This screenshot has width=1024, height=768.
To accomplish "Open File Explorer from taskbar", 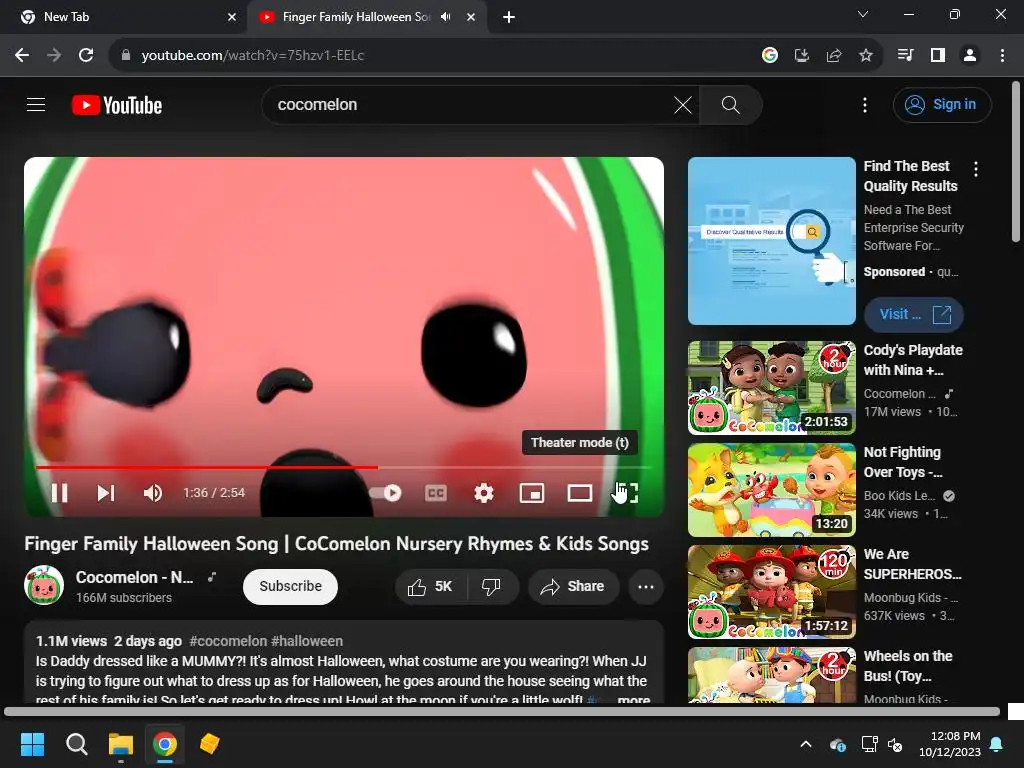I will pos(121,744).
